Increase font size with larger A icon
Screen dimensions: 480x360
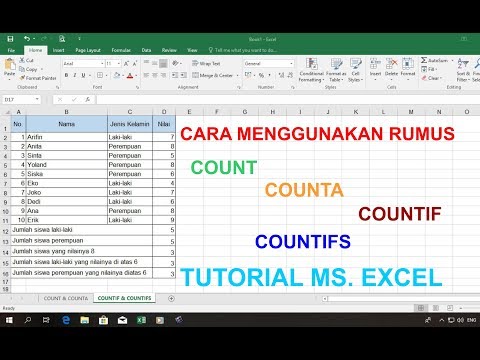126,63
